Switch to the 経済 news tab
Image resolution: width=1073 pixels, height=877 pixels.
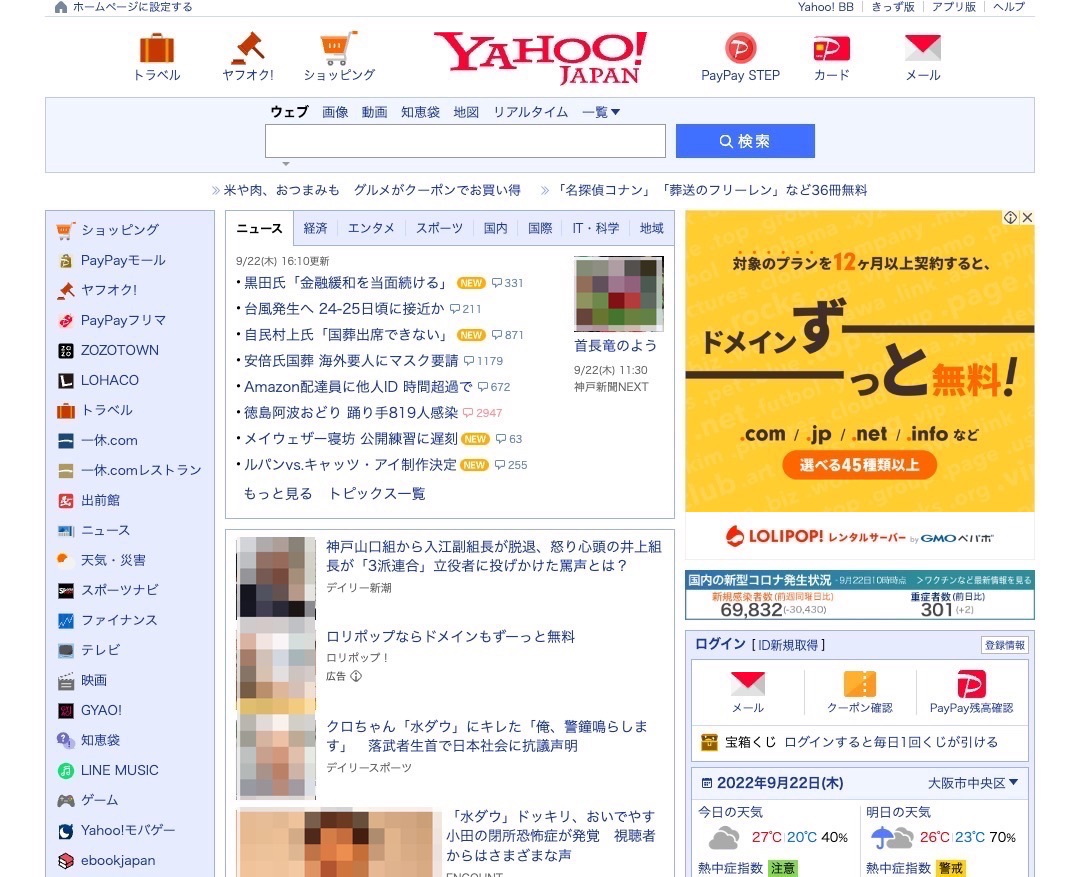(315, 228)
